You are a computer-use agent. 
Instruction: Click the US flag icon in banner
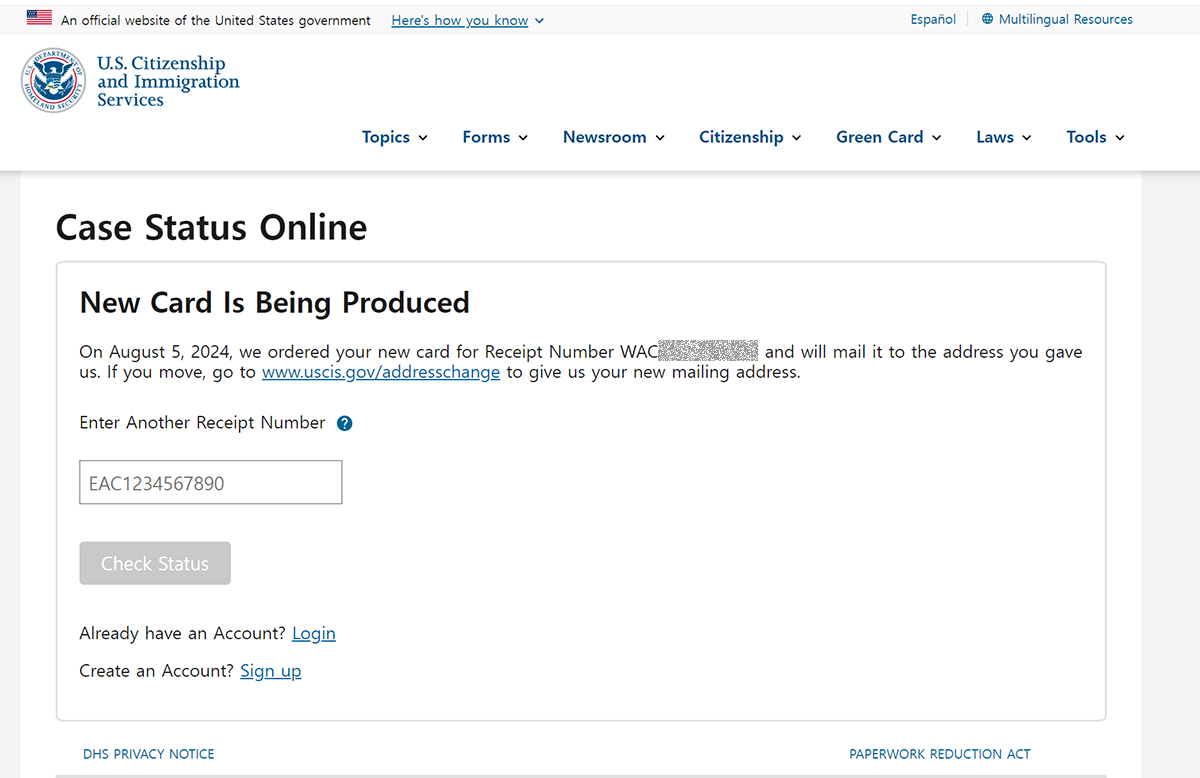click(39, 18)
